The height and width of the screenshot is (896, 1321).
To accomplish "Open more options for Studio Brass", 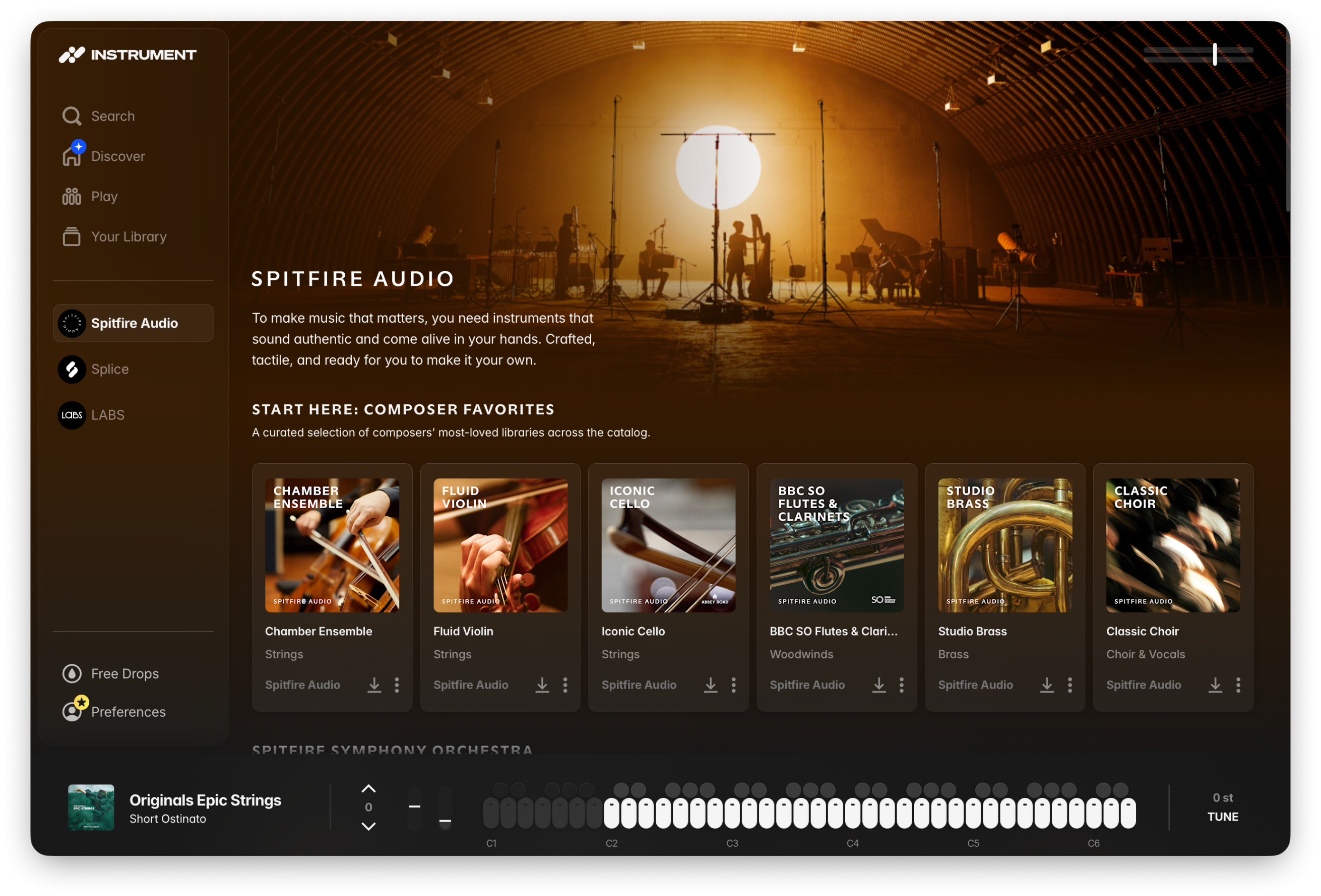I will [1070, 685].
